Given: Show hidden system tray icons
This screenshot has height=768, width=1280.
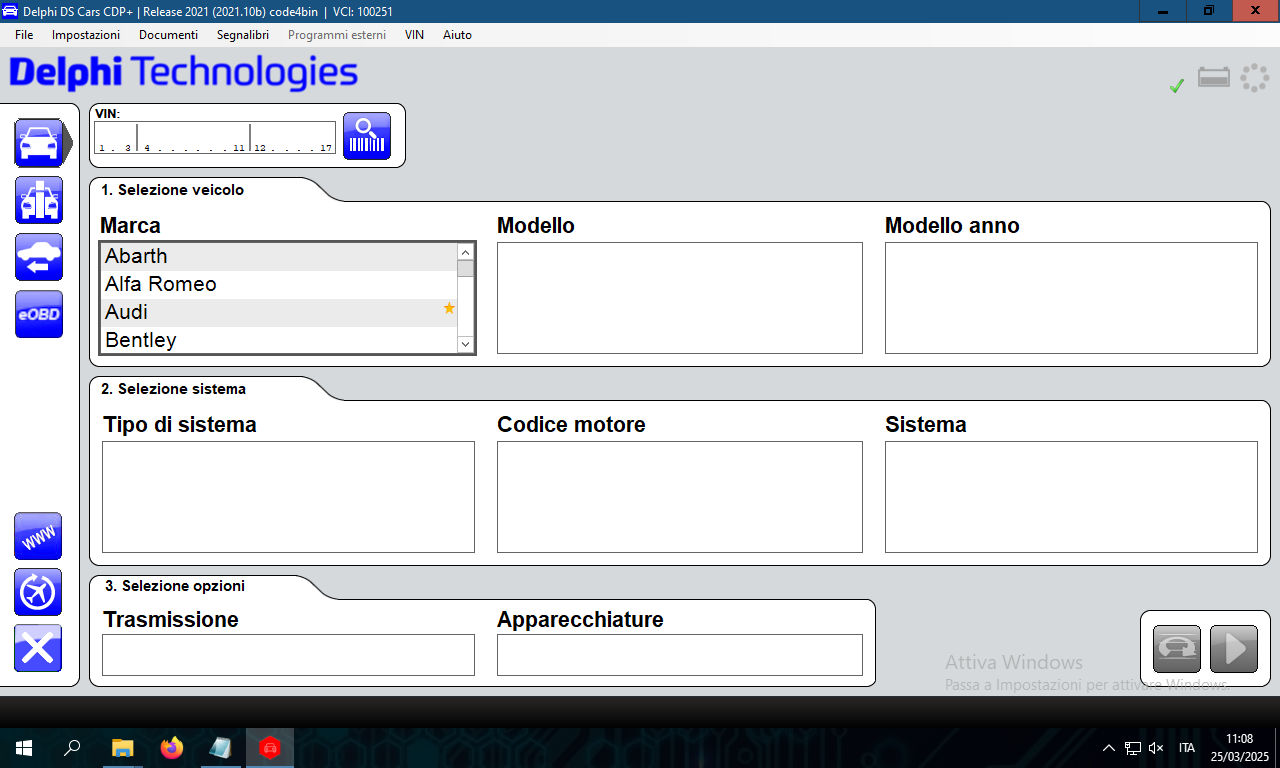Looking at the screenshot, I should (1108, 748).
